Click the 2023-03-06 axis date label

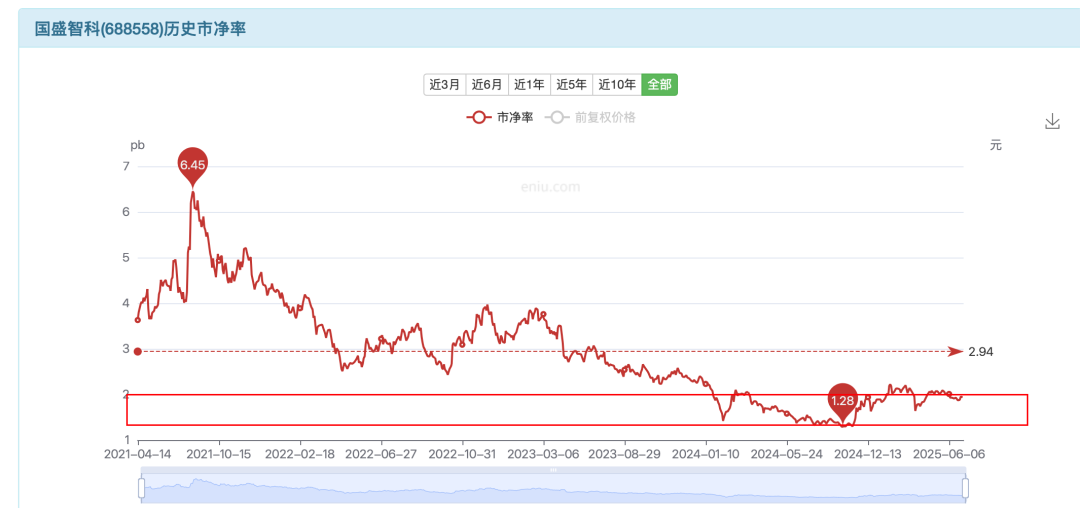point(544,454)
